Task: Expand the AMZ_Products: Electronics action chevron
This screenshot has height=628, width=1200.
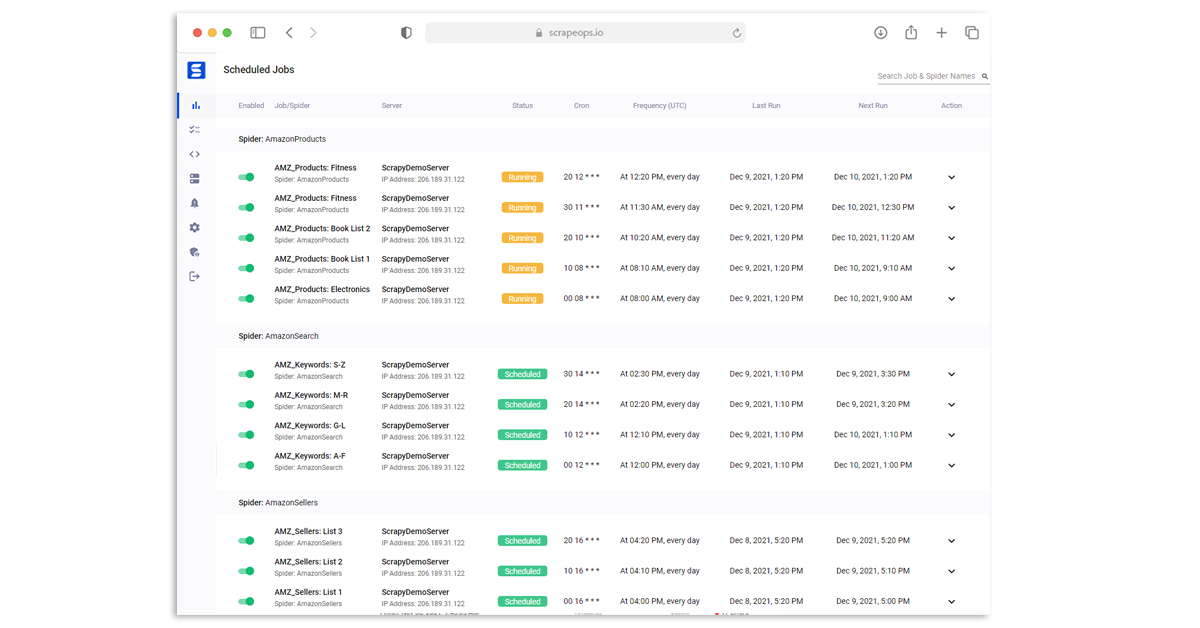Action: [951, 298]
